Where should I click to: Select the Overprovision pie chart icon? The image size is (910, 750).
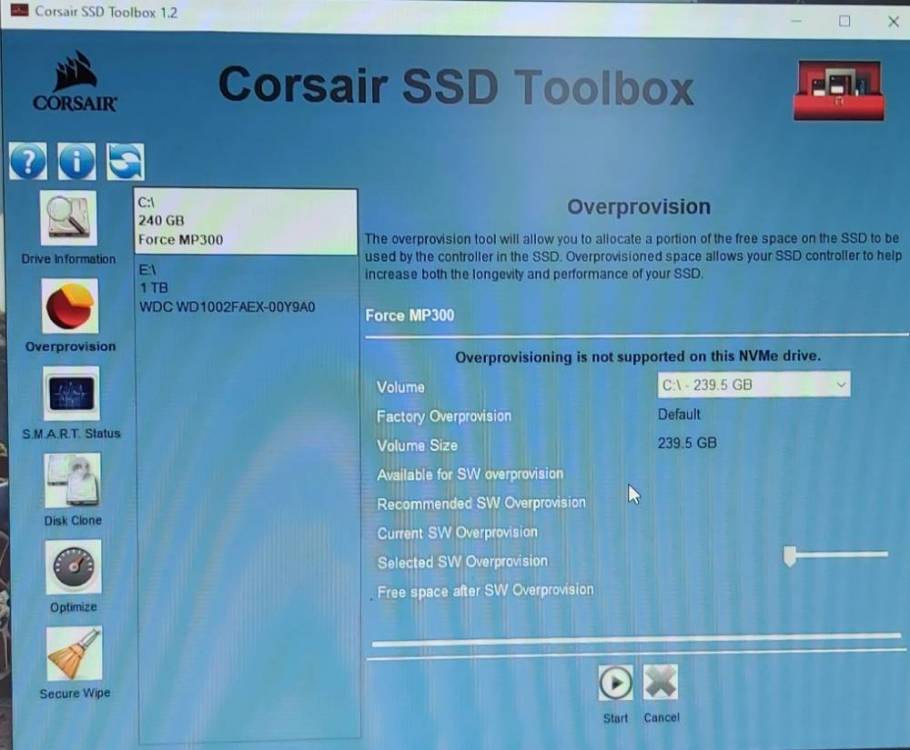pyautogui.click(x=70, y=305)
